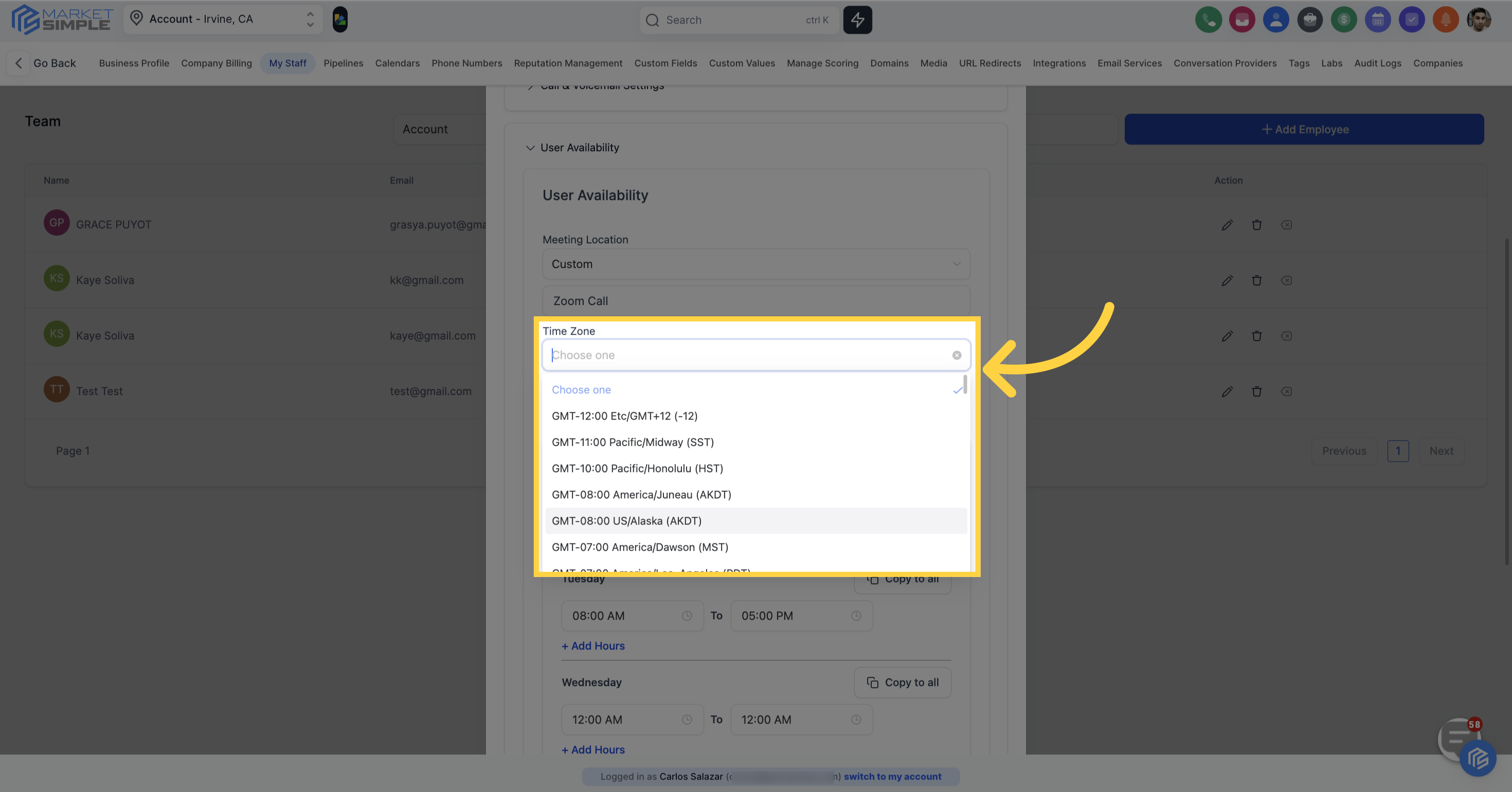Click the lightning bolt quick actions icon
This screenshot has width=1512, height=792.
click(857, 20)
